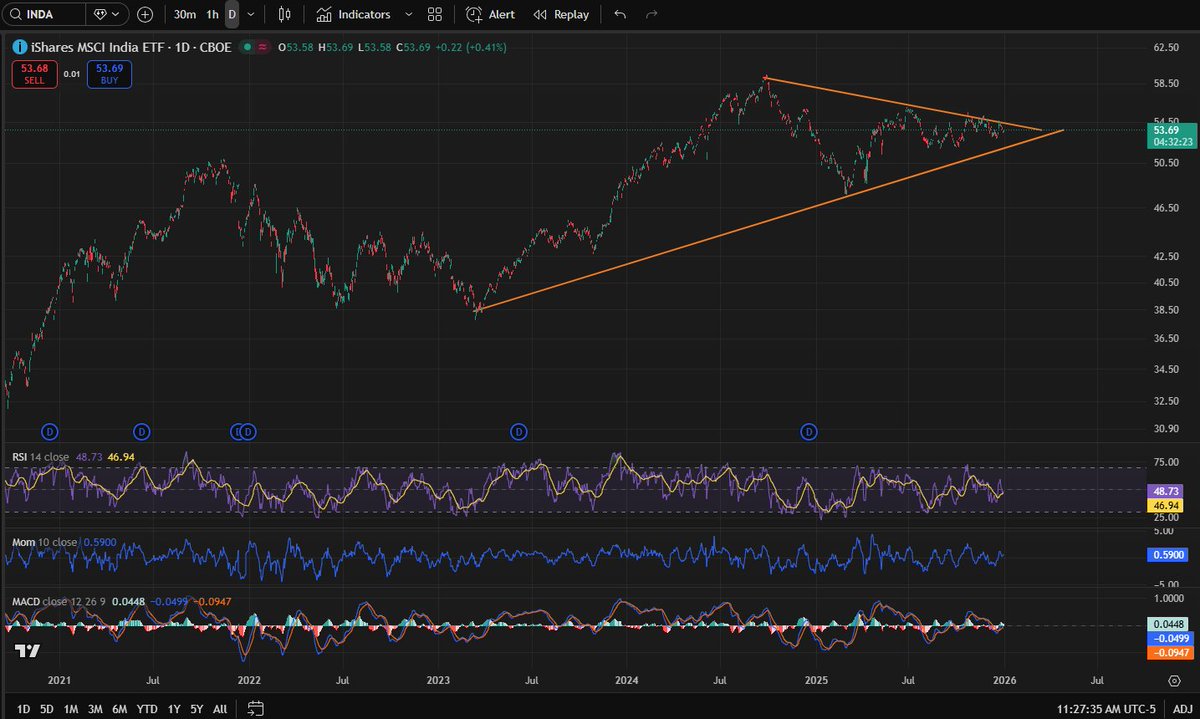The image size is (1200, 719).
Task: Click the SELL 53.68 button
Action: click(34, 74)
